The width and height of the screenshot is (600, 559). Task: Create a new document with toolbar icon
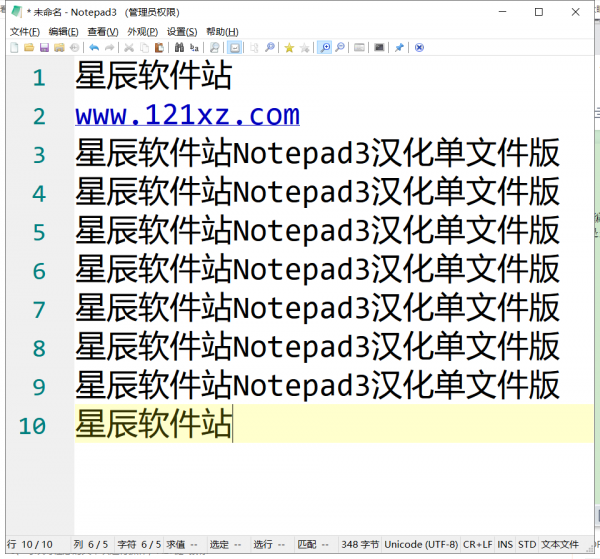pos(14,47)
